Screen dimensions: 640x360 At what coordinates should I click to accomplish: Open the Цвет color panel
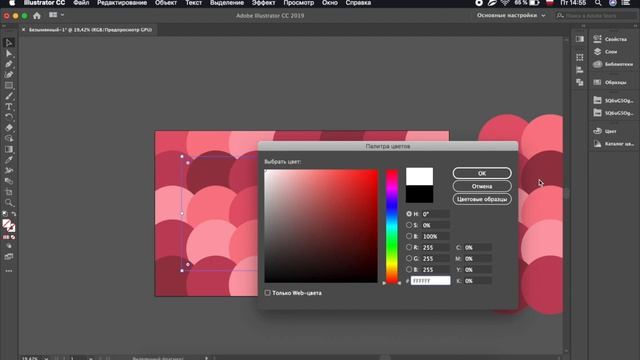[605, 131]
